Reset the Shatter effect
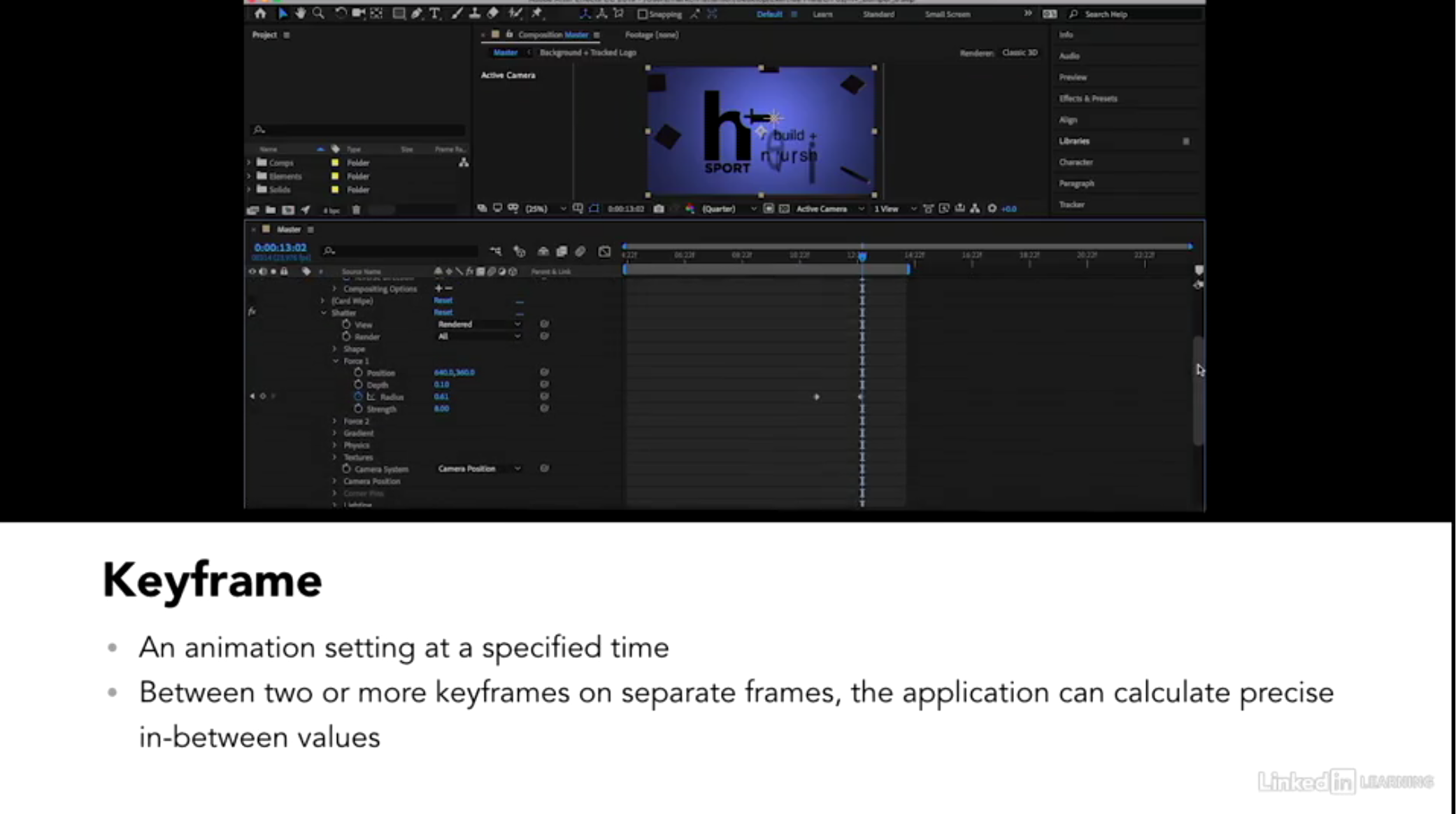 click(x=444, y=312)
